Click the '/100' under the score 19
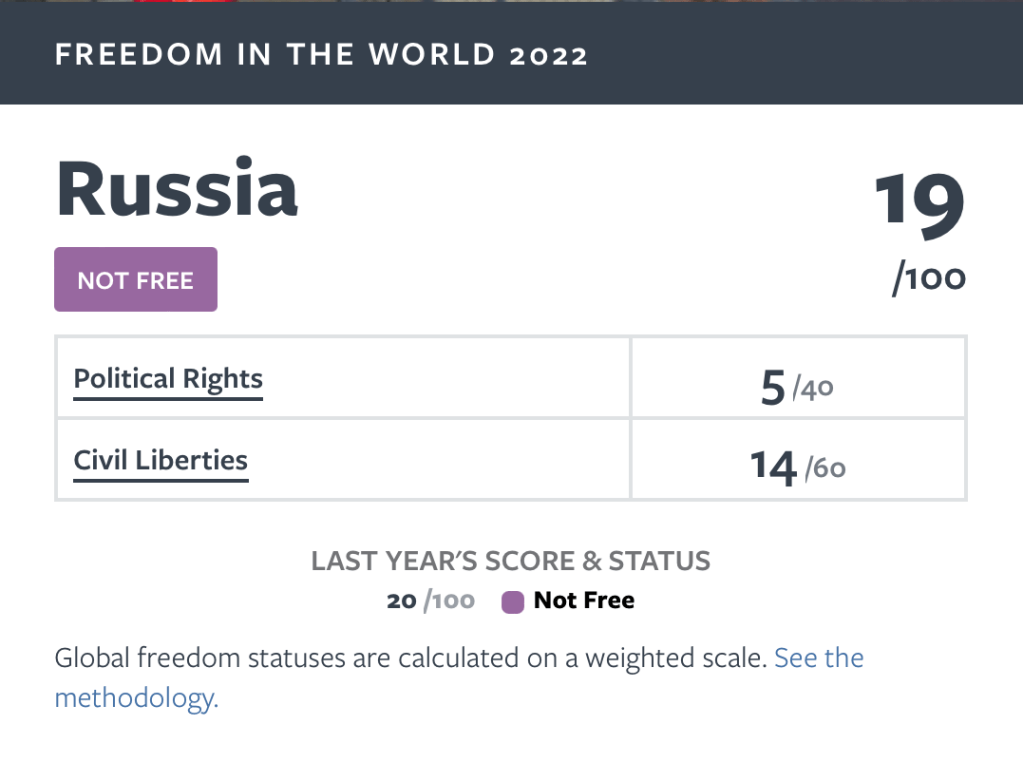1023x782 pixels. point(929,279)
